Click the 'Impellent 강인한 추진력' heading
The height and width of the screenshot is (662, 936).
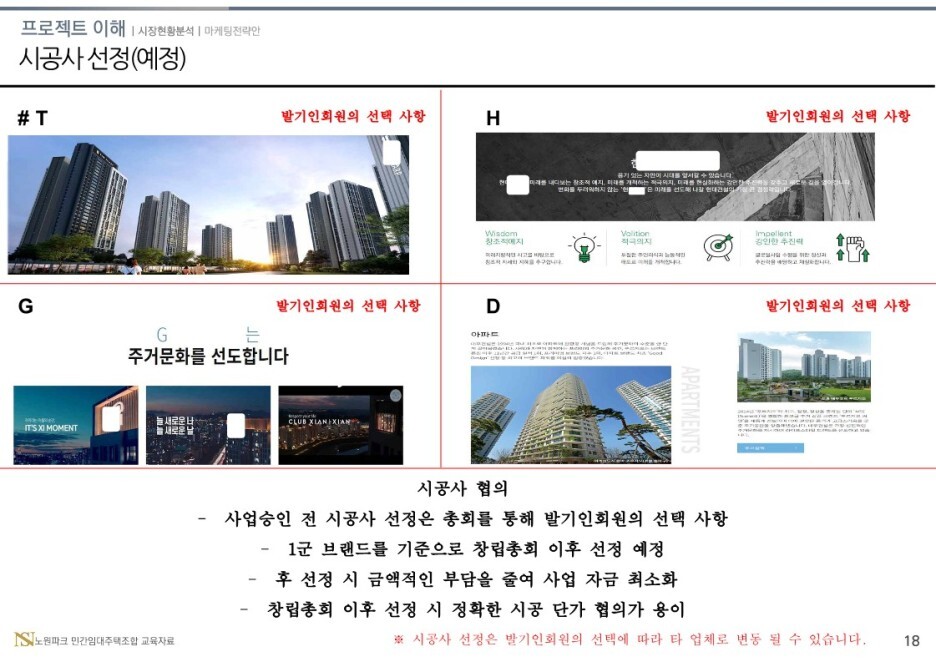pyautogui.click(x=778, y=238)
